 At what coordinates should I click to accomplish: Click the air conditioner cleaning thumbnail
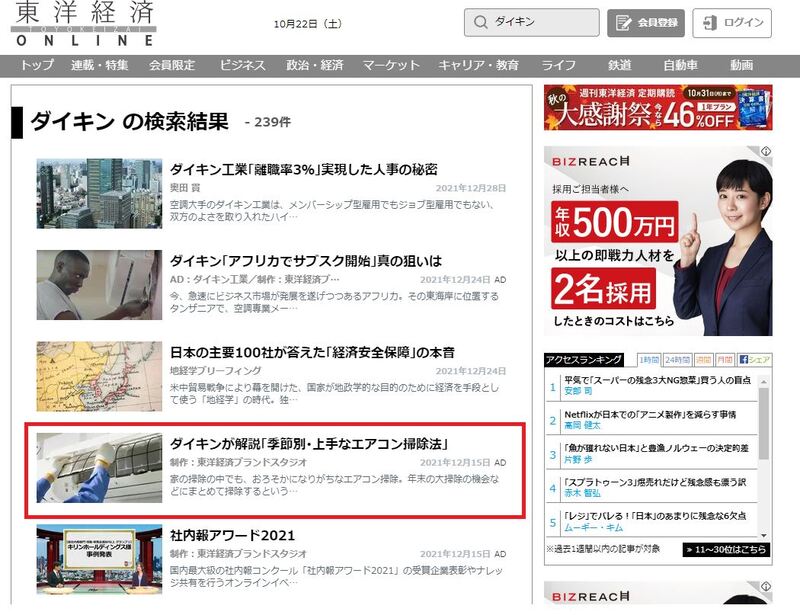[x=99, y=468]
